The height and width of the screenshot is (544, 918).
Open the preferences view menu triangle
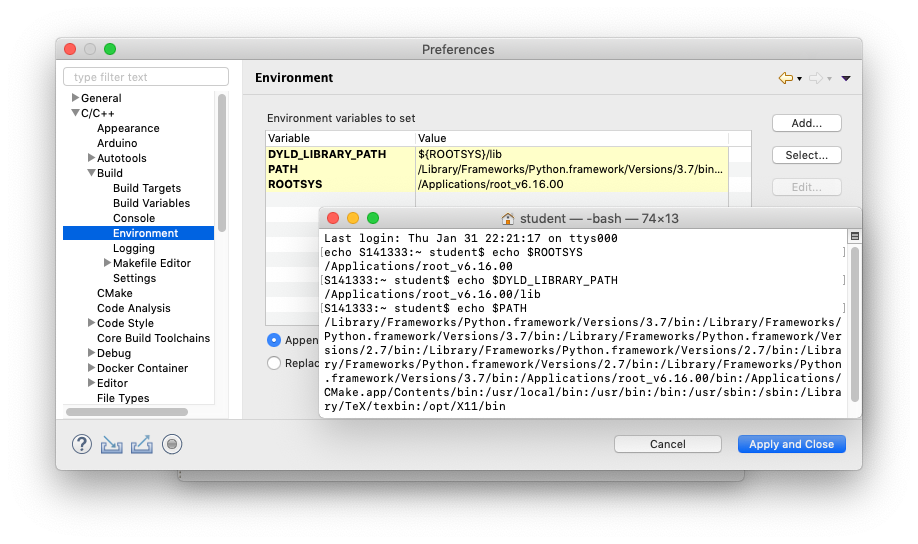pos(846,78)
